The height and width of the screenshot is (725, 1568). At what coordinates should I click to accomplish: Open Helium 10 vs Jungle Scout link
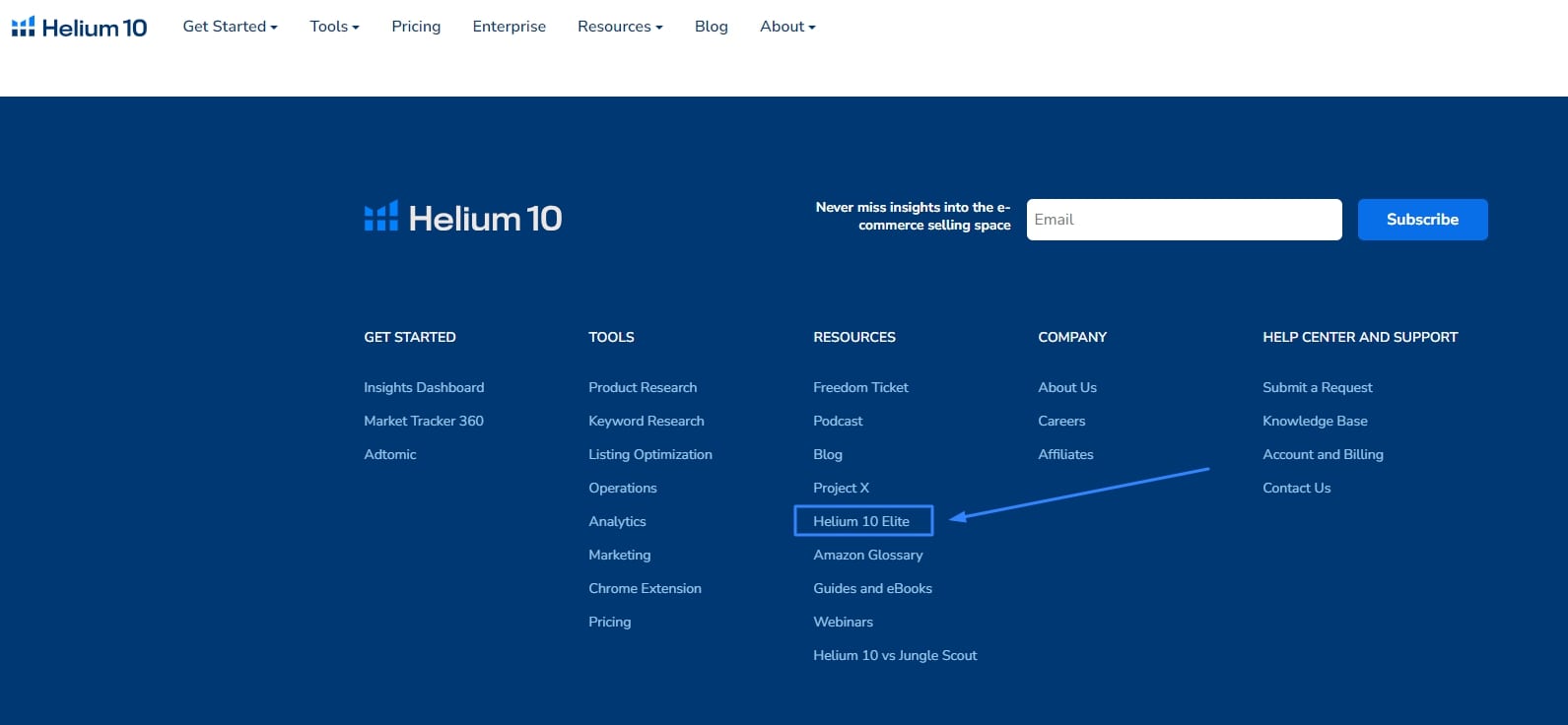click(x=895, y=655)
